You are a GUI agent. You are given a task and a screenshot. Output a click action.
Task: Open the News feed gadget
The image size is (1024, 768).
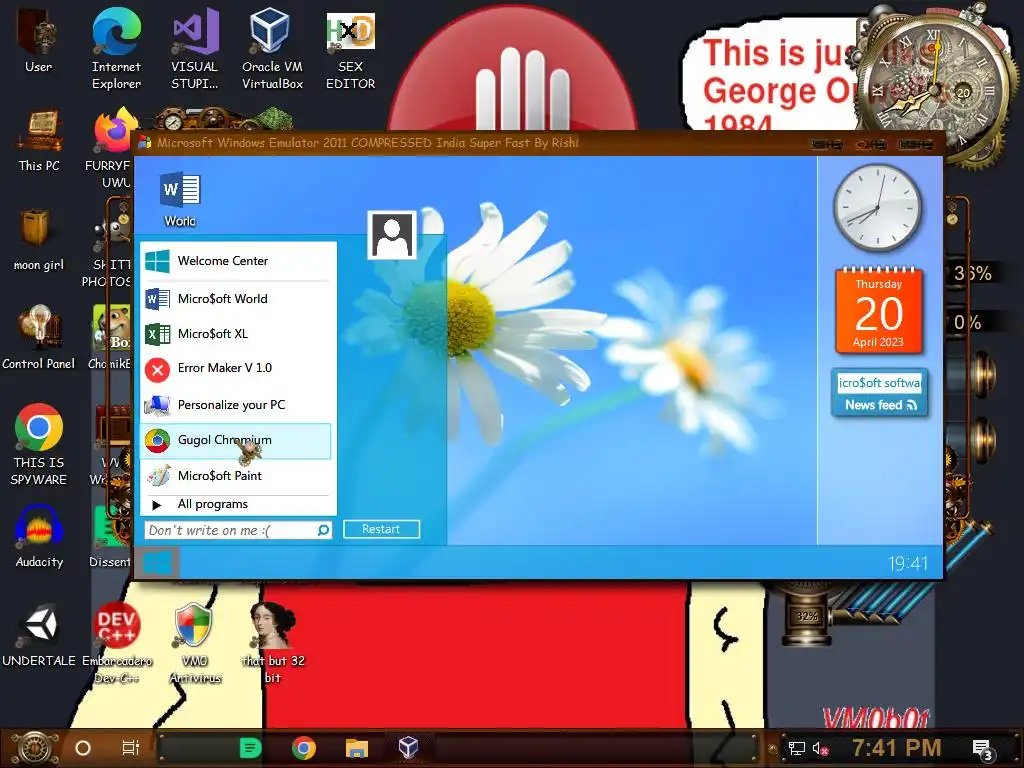click(880, 393)
